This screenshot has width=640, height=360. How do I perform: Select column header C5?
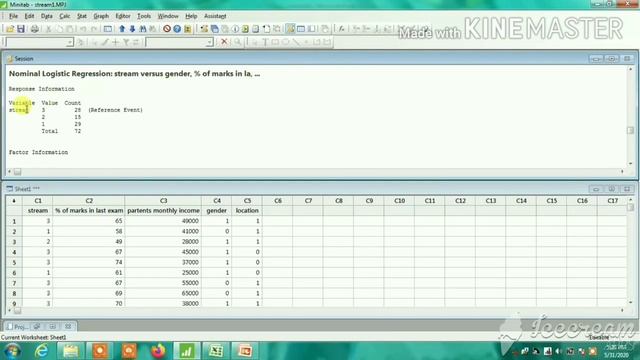tap(247, 200)
